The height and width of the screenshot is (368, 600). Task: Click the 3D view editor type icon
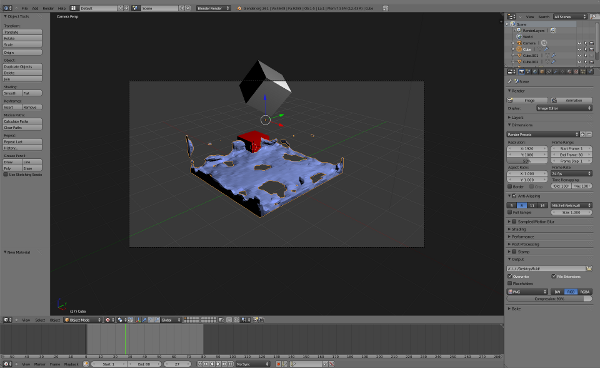coord(7,320)
